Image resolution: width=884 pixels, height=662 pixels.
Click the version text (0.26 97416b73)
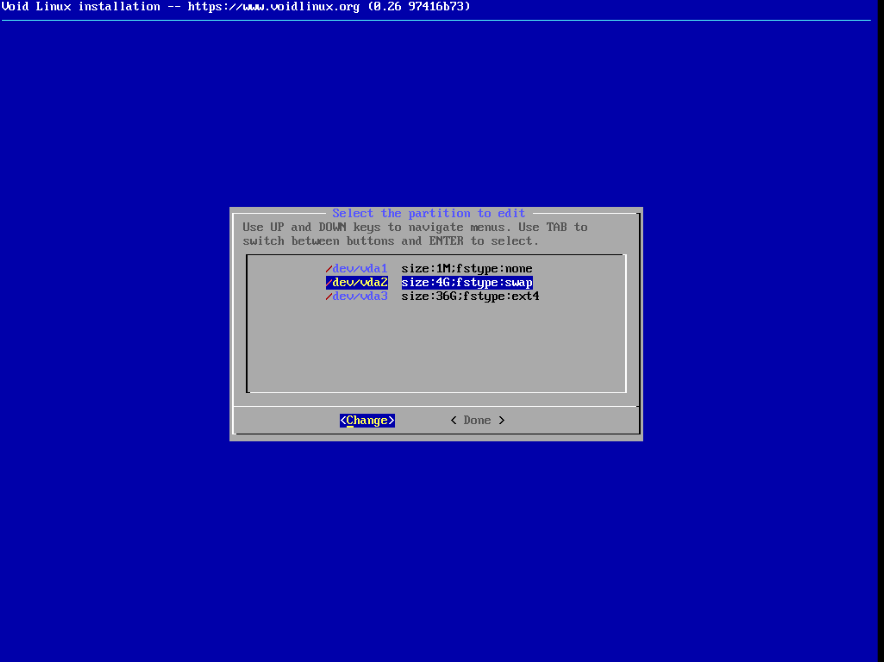click(x=415, y=6)
